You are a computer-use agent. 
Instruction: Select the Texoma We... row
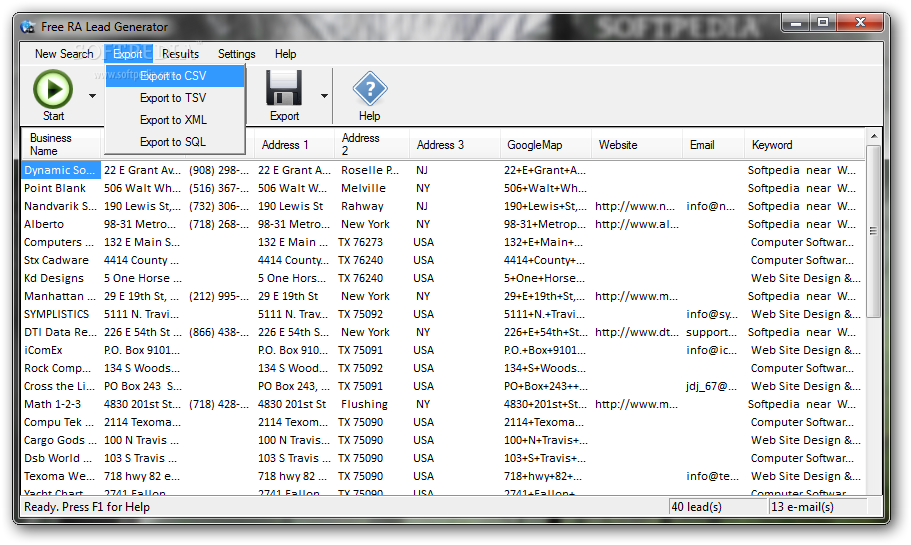pos(443,476)
